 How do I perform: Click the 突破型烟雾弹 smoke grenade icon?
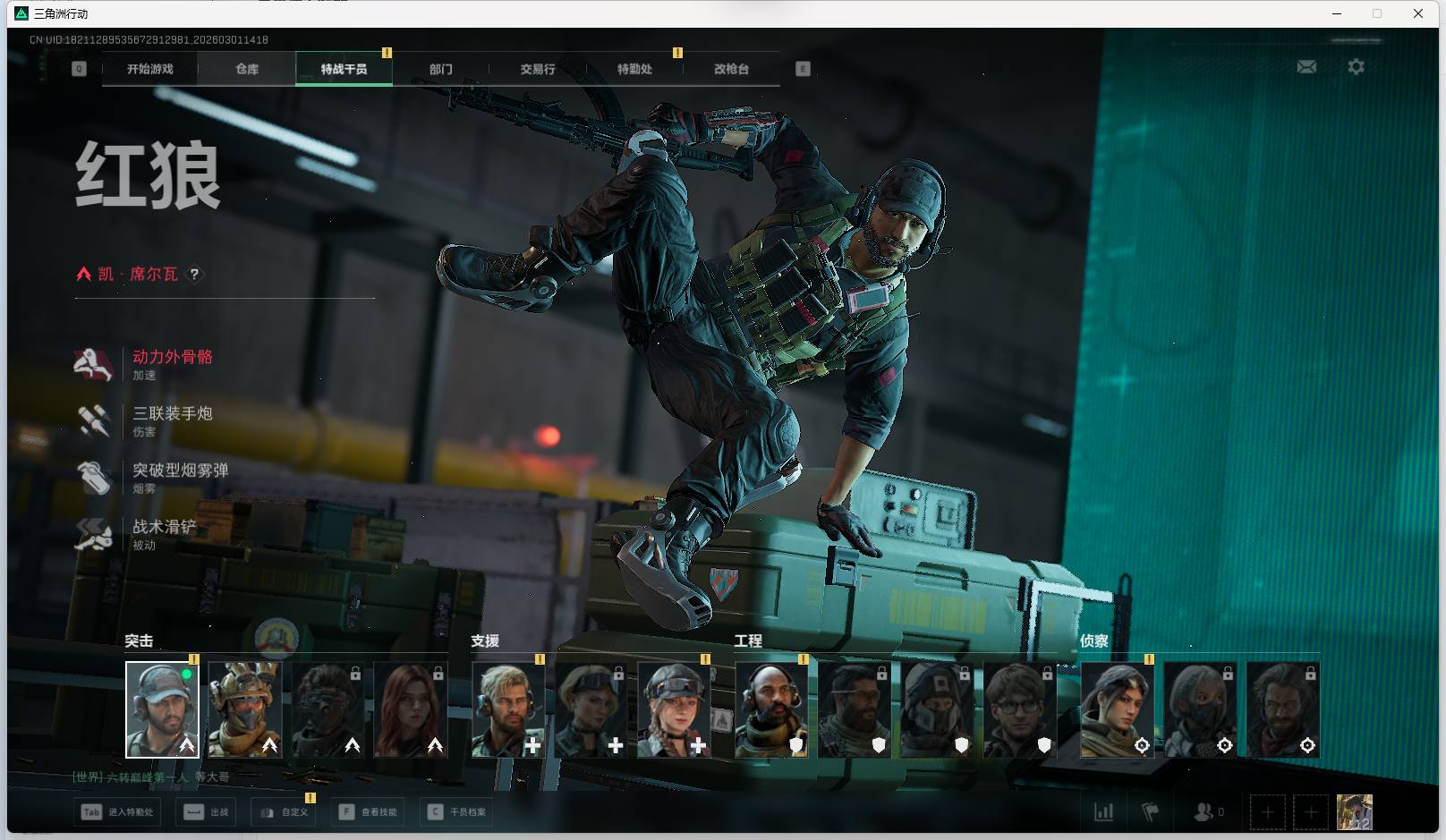click(x=93, y=478)
